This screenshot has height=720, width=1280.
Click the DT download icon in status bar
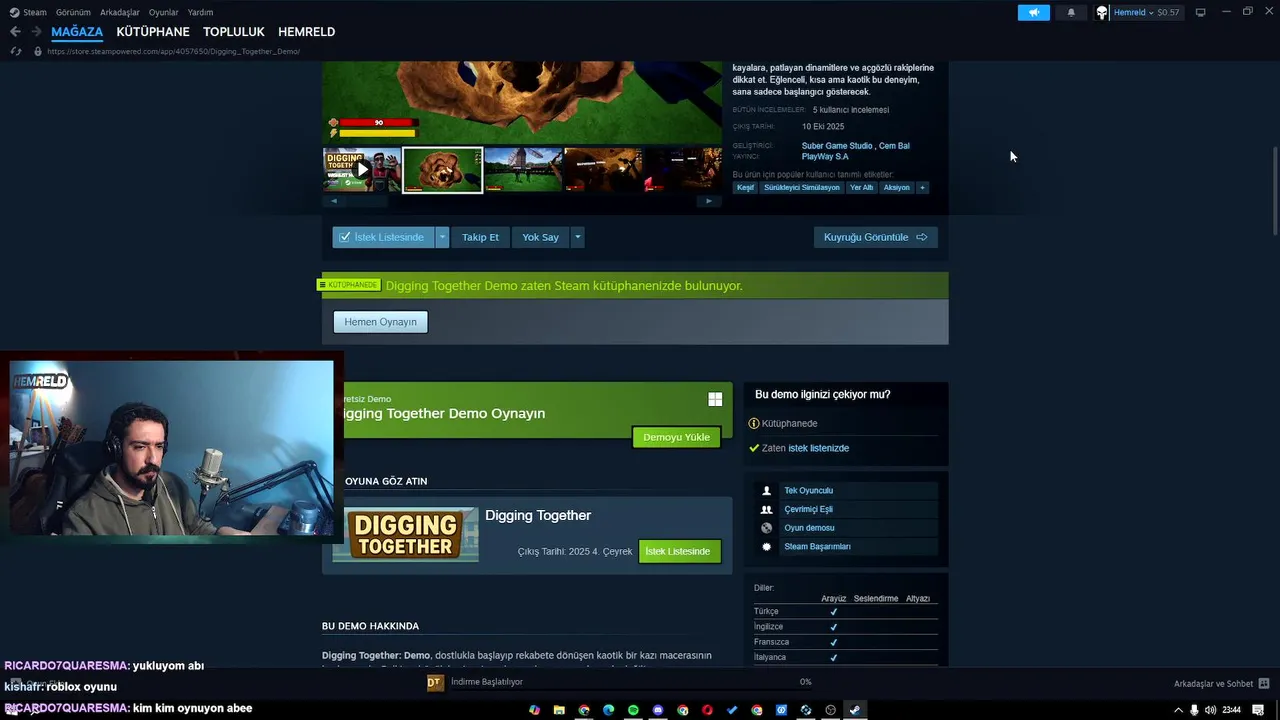pos(434,682)
